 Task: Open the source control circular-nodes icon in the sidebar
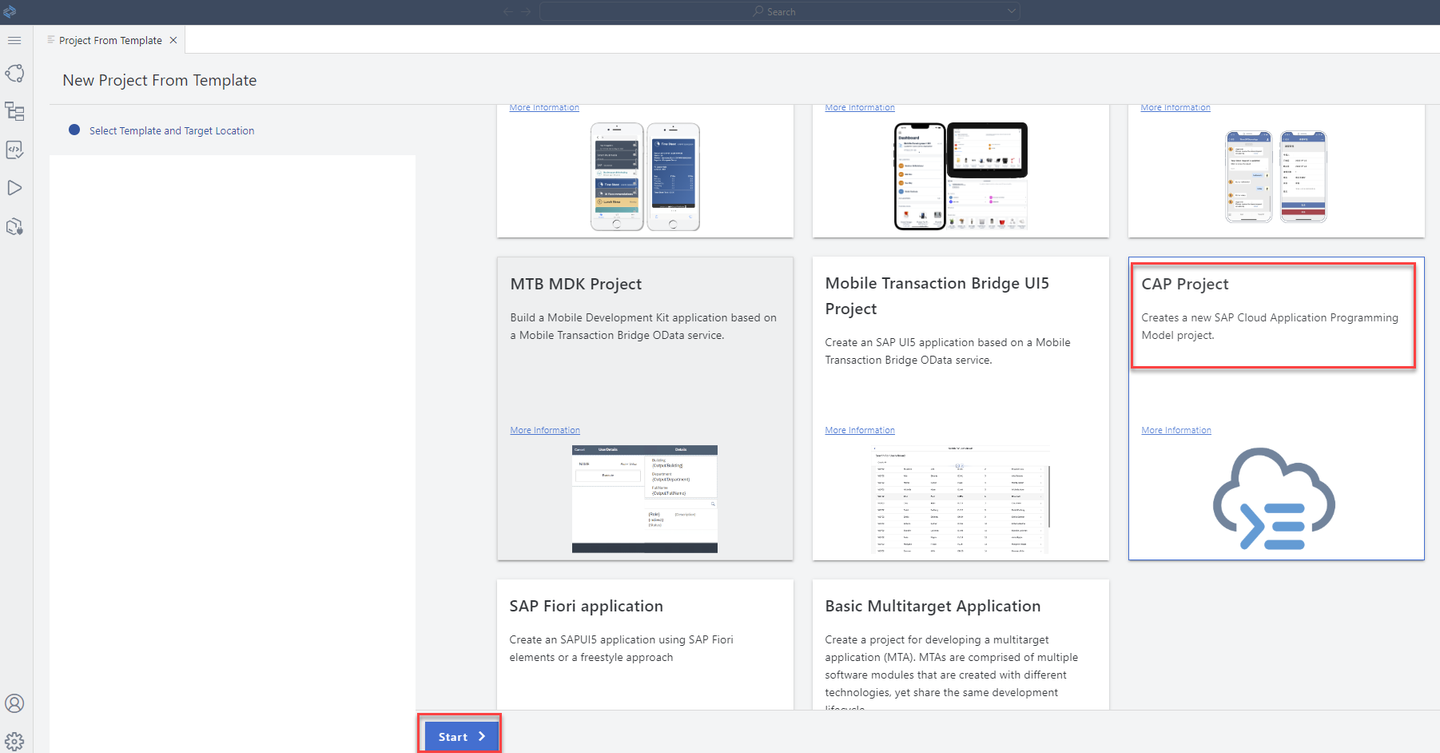click(14, 73)
